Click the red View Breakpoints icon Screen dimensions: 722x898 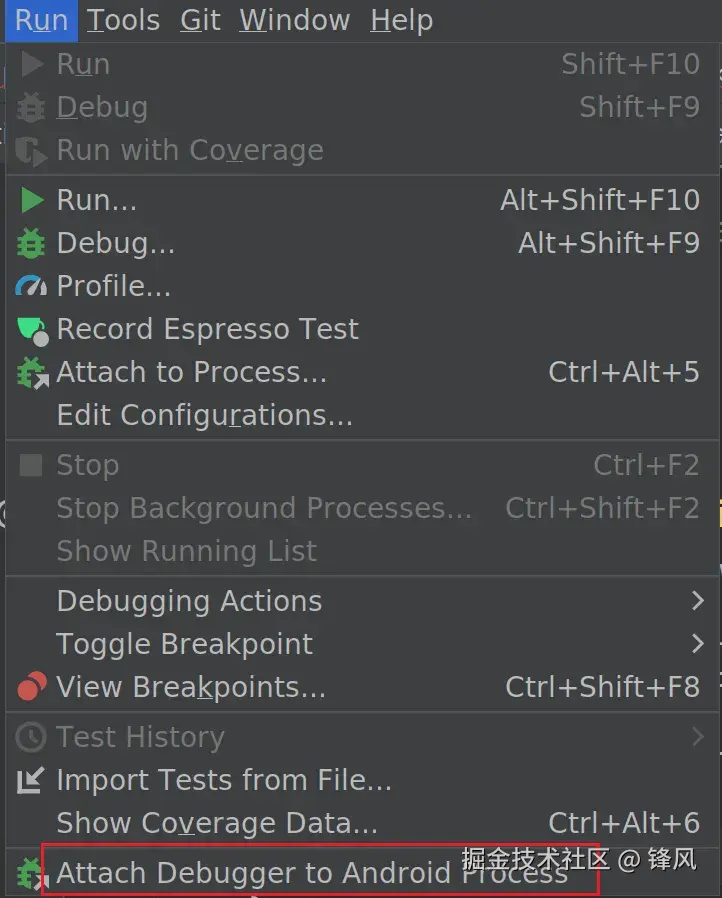click(x=32, y=687)
